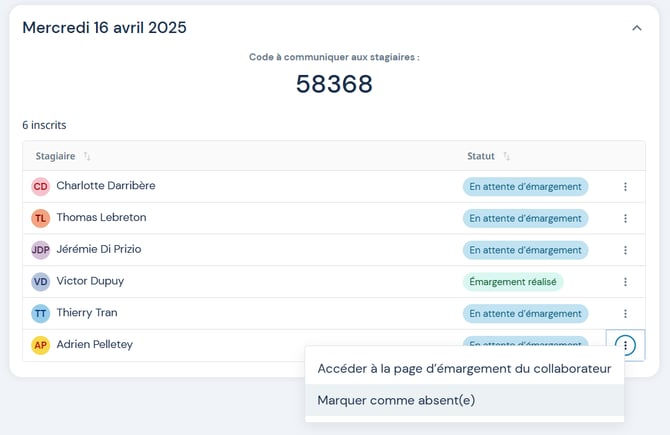Sort the table by Statut column
Image resolution: width=670 pixels, height=435 pixels.
point(506,157)
